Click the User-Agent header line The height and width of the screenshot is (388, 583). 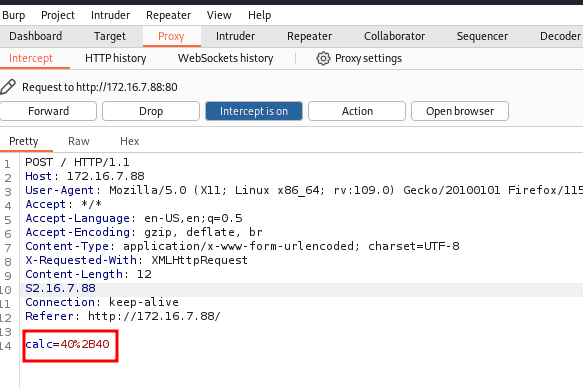304,190
